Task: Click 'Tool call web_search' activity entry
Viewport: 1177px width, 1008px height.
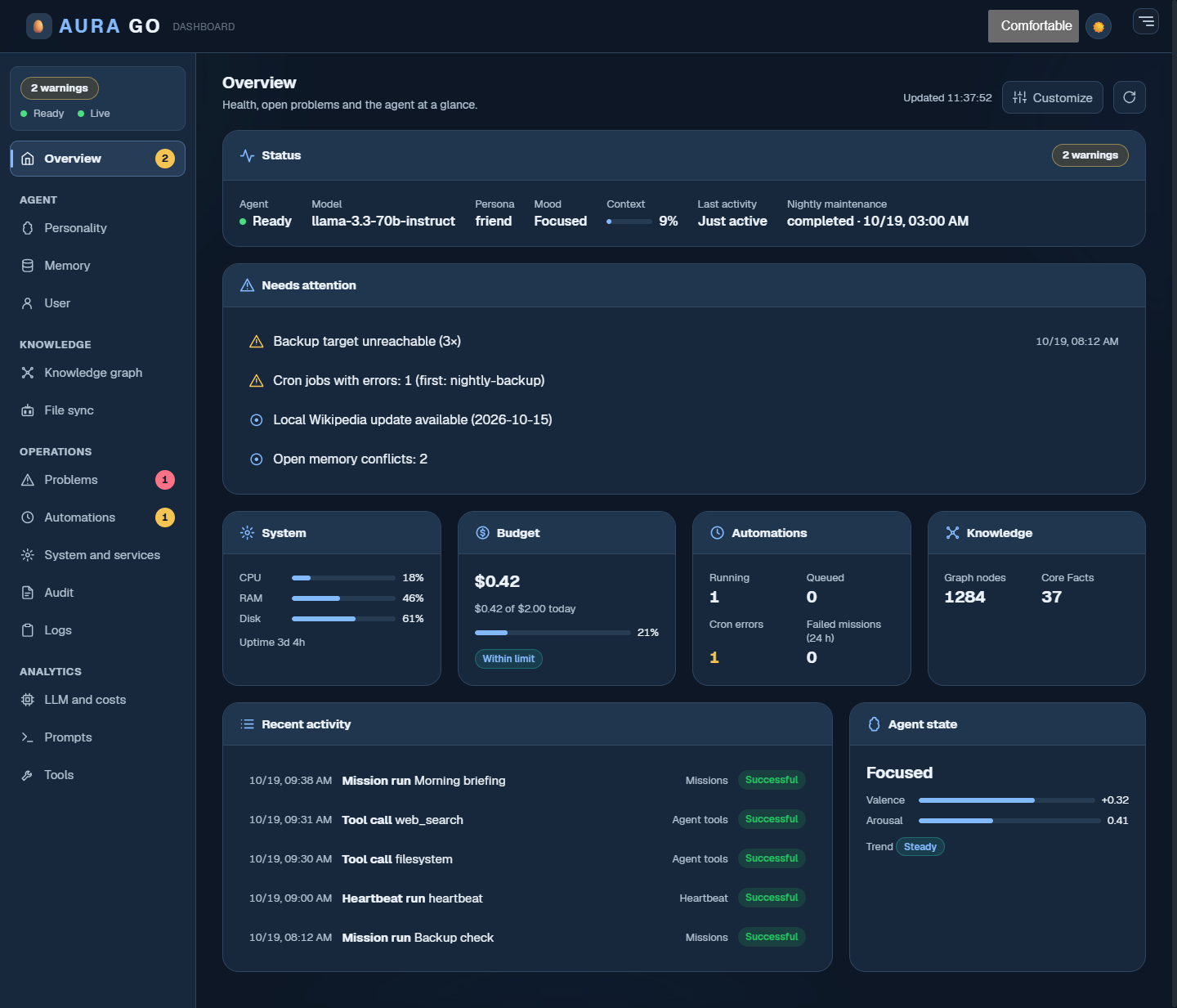Action: point(527,820)
